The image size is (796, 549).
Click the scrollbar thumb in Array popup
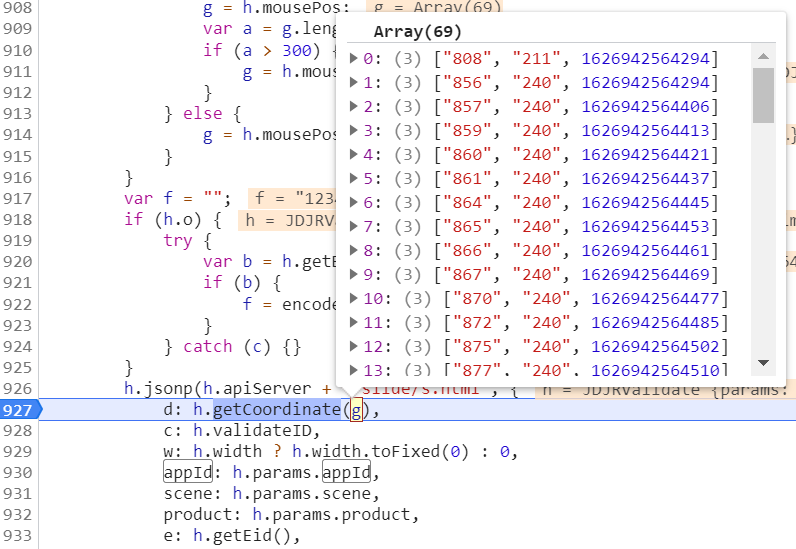(763, 95)
